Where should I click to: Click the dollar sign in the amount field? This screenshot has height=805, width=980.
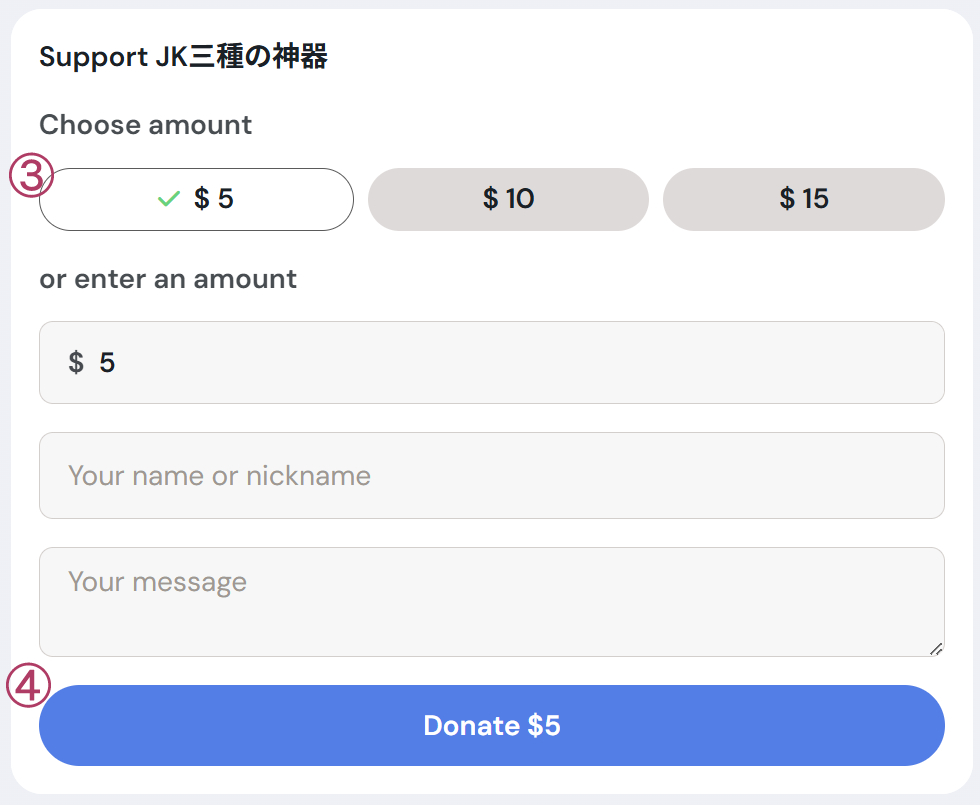click(76, 362)
